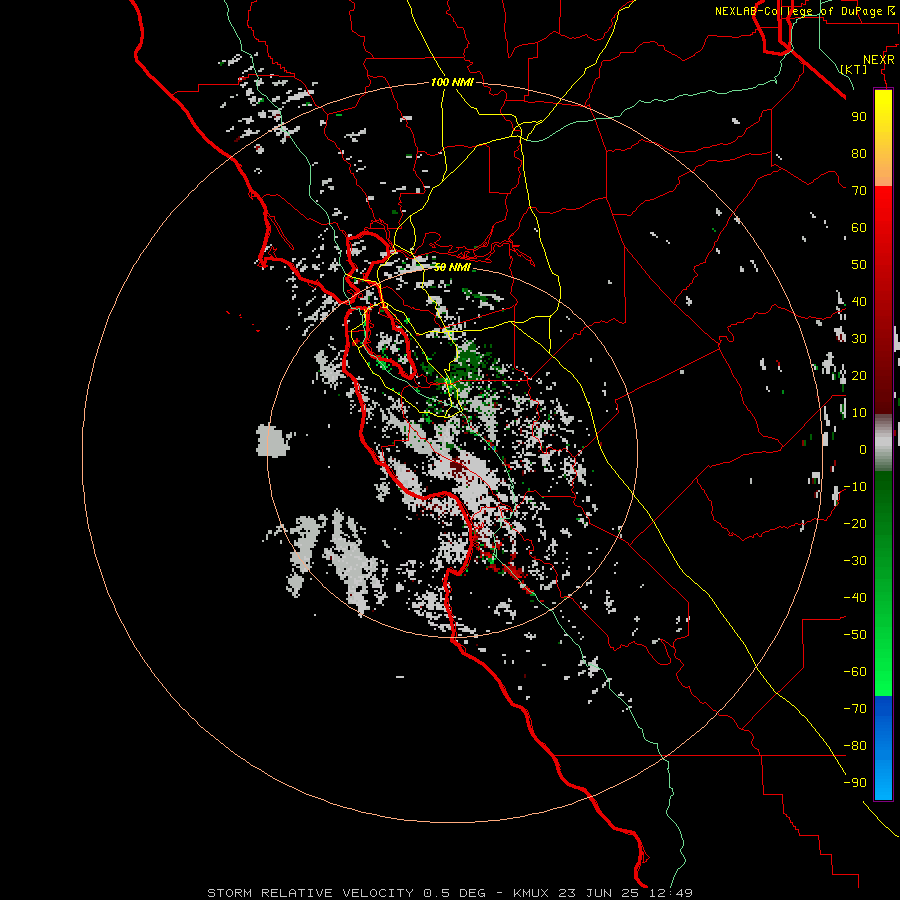Select the positive 60 scale label

click(859, 227)
